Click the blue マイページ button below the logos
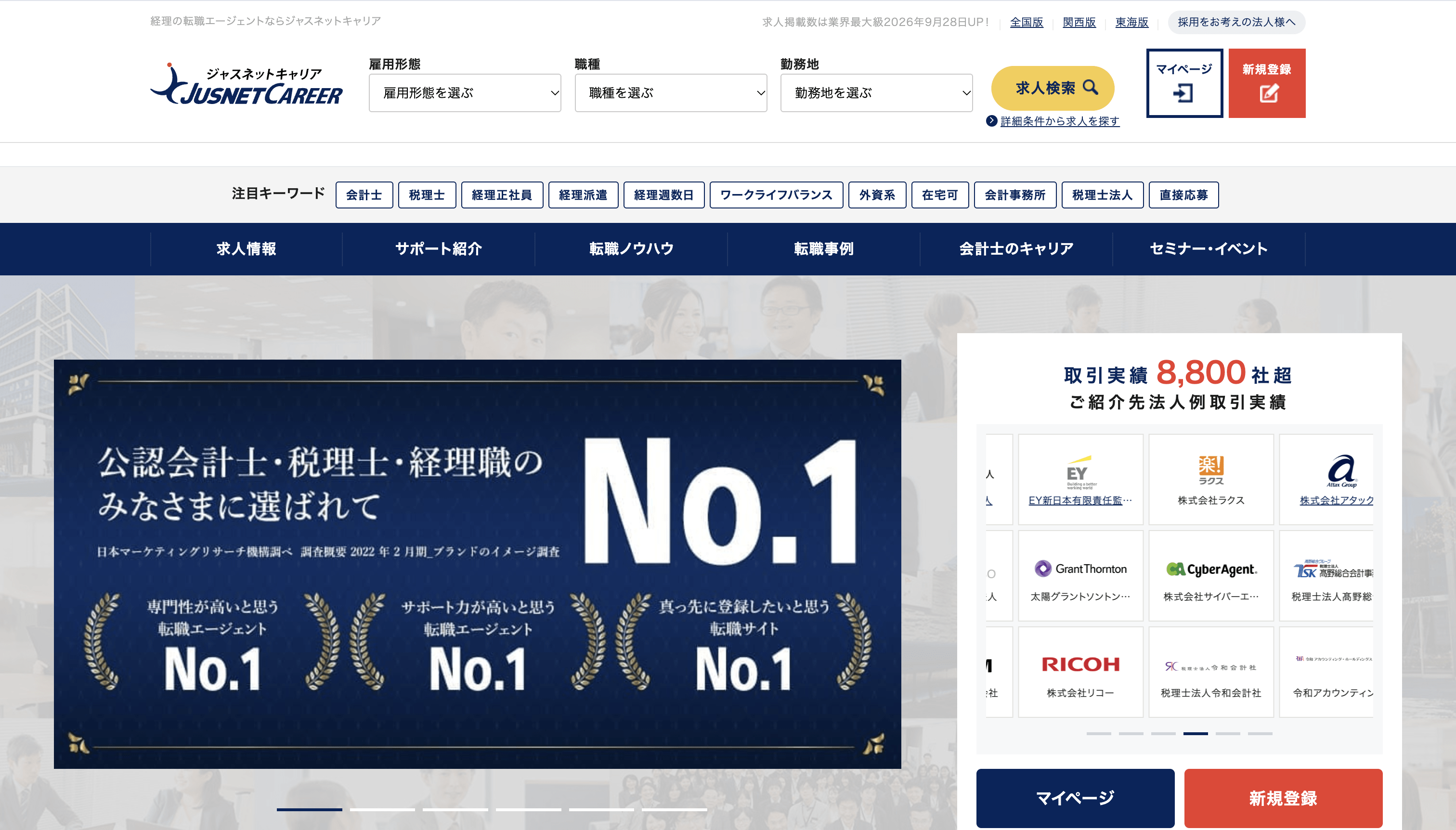 coord(1075,798)
